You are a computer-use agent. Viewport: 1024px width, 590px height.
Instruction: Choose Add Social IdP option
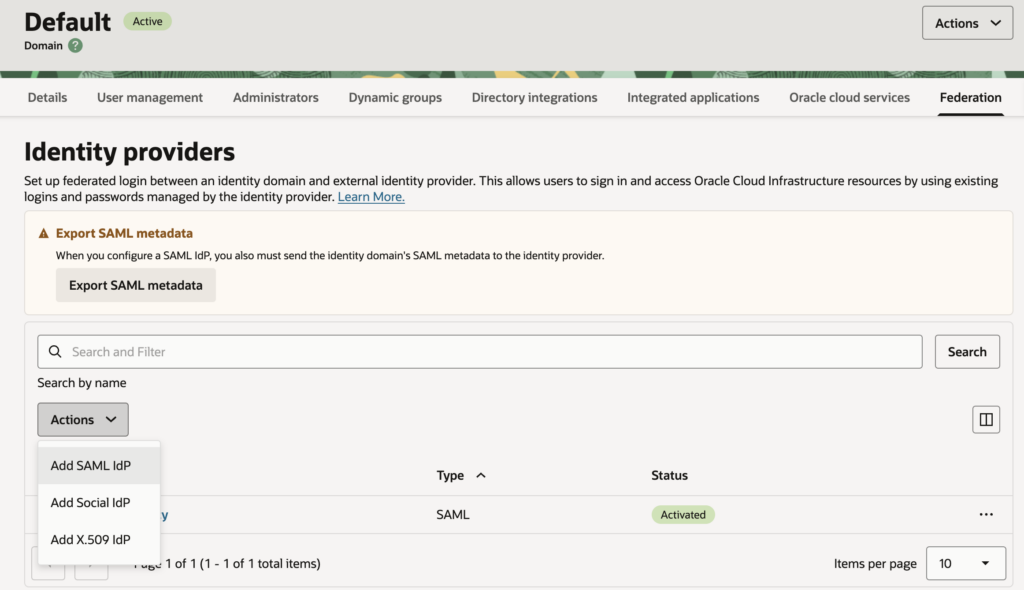(x=91, y=503)
